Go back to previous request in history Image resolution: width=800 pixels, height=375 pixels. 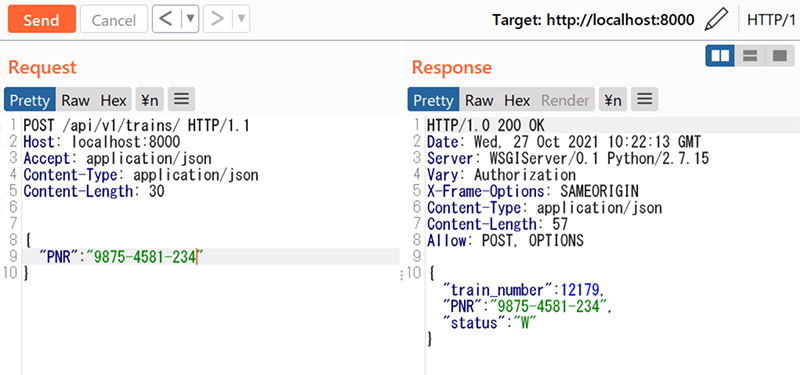pos(166,19)
